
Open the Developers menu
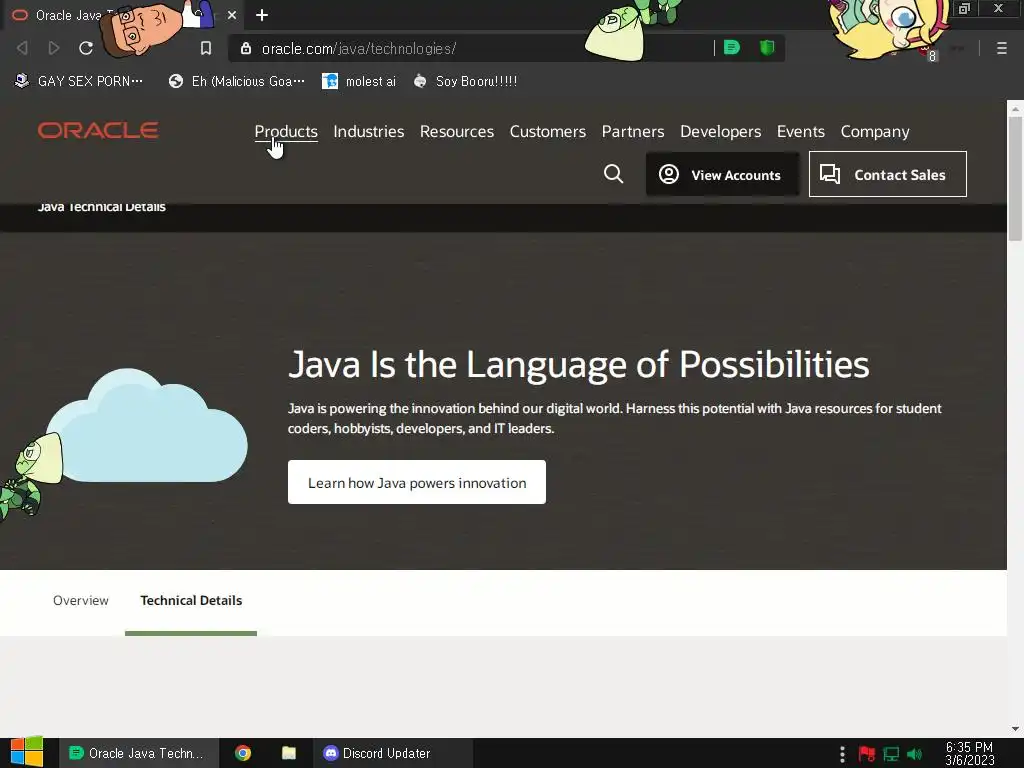[x=720, y=131]
